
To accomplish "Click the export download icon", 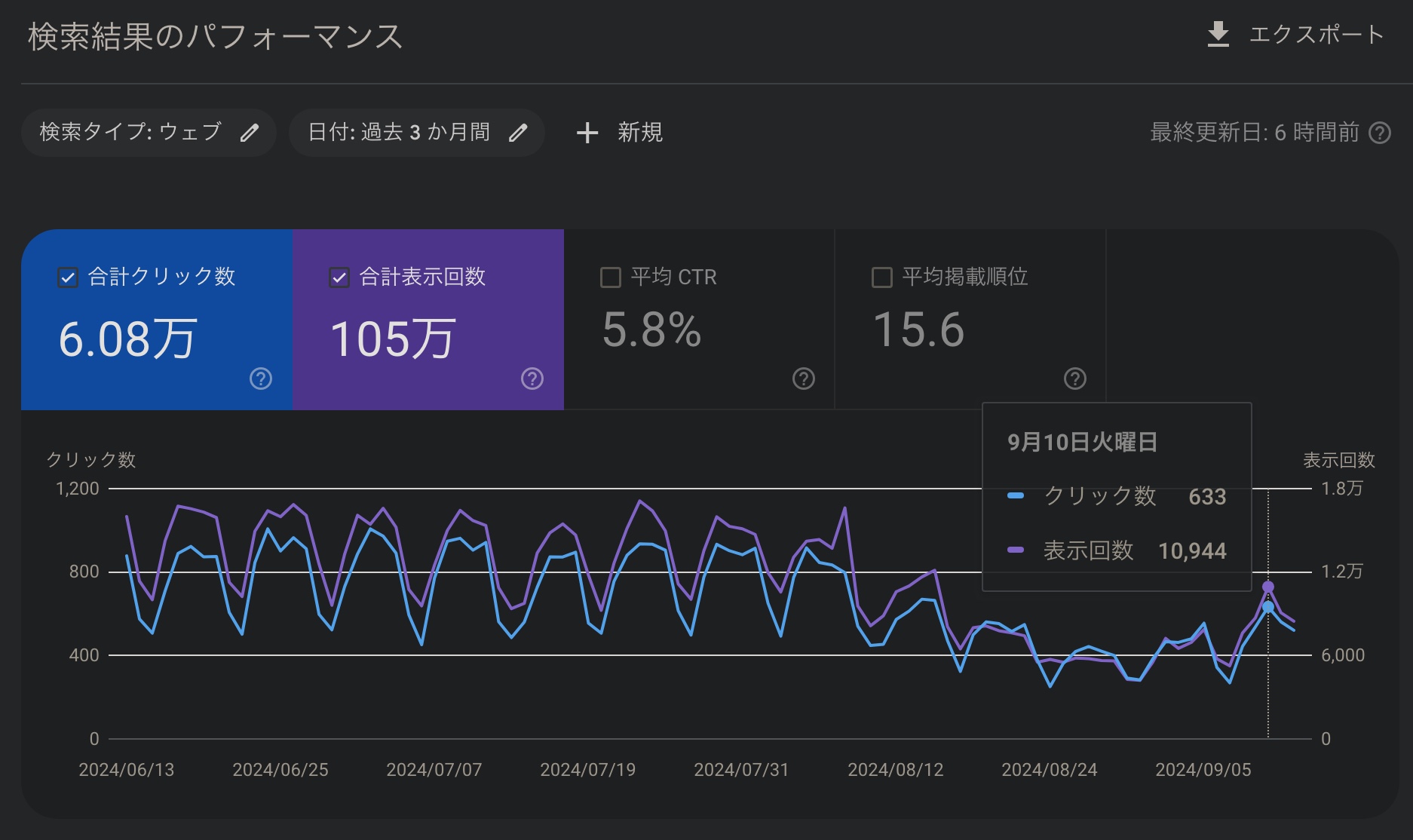I will pyautogui.click(x=1218, y=35).
